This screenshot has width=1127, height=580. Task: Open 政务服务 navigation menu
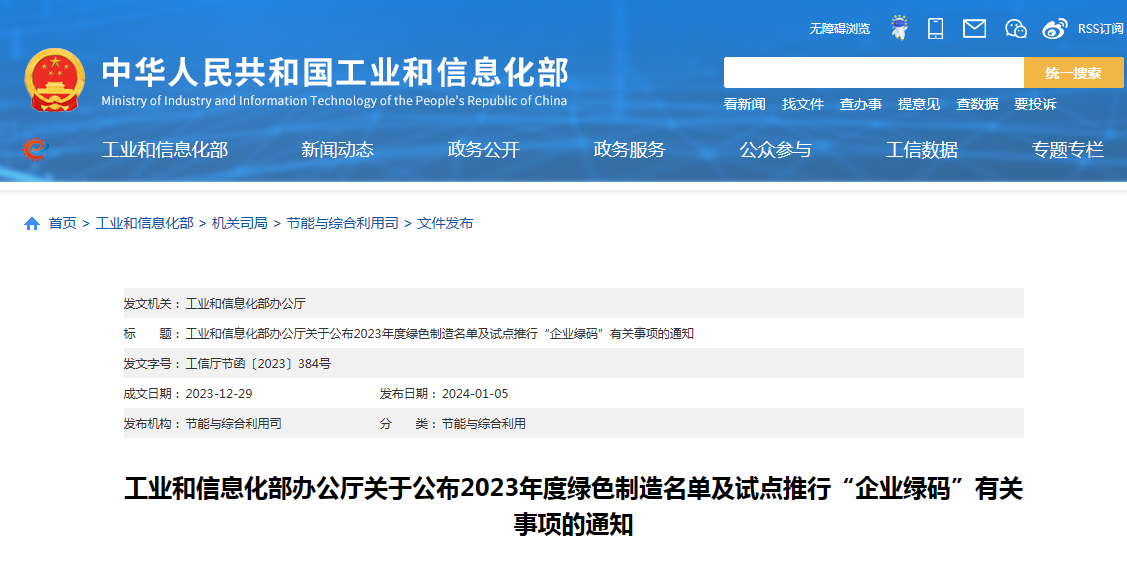click(630, 149)
